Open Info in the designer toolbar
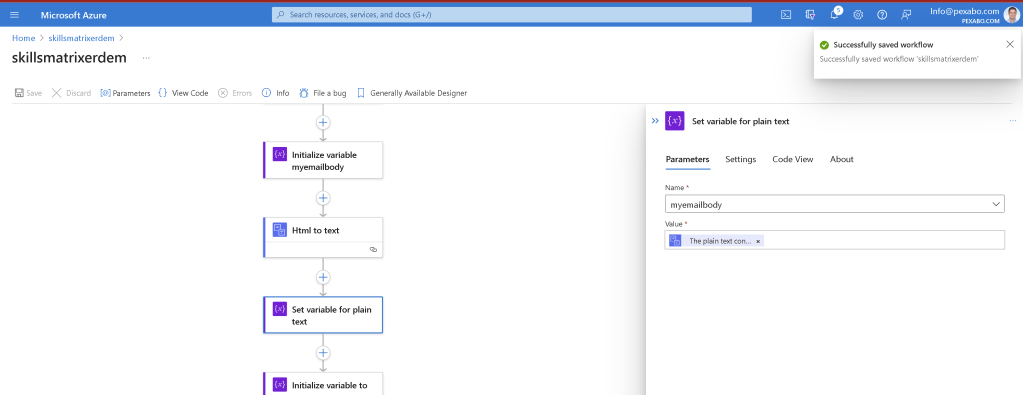The height and width of the screenshot is (395, 1023). [x=275, y=93]
